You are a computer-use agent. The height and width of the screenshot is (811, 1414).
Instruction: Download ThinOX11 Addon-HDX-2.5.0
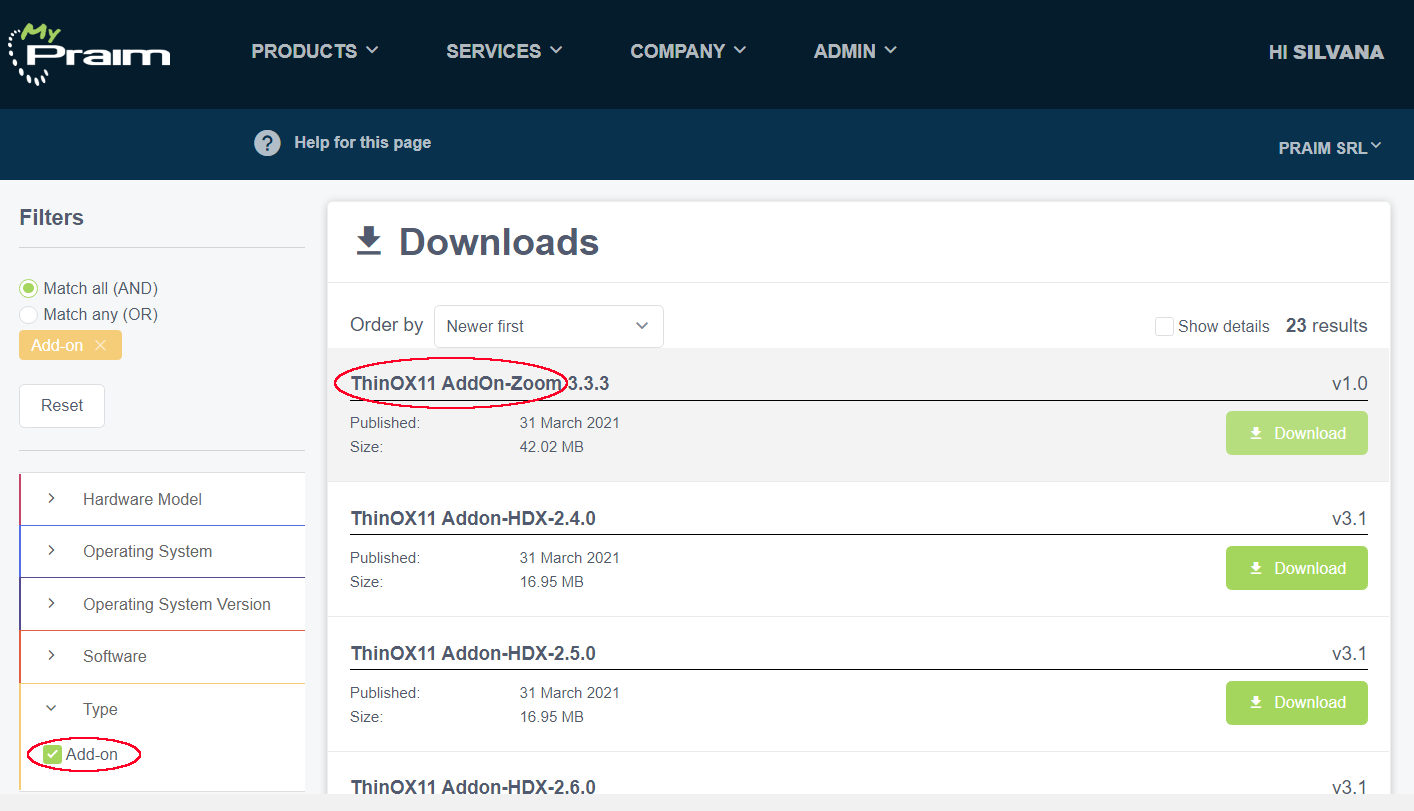click(1296, 702)
